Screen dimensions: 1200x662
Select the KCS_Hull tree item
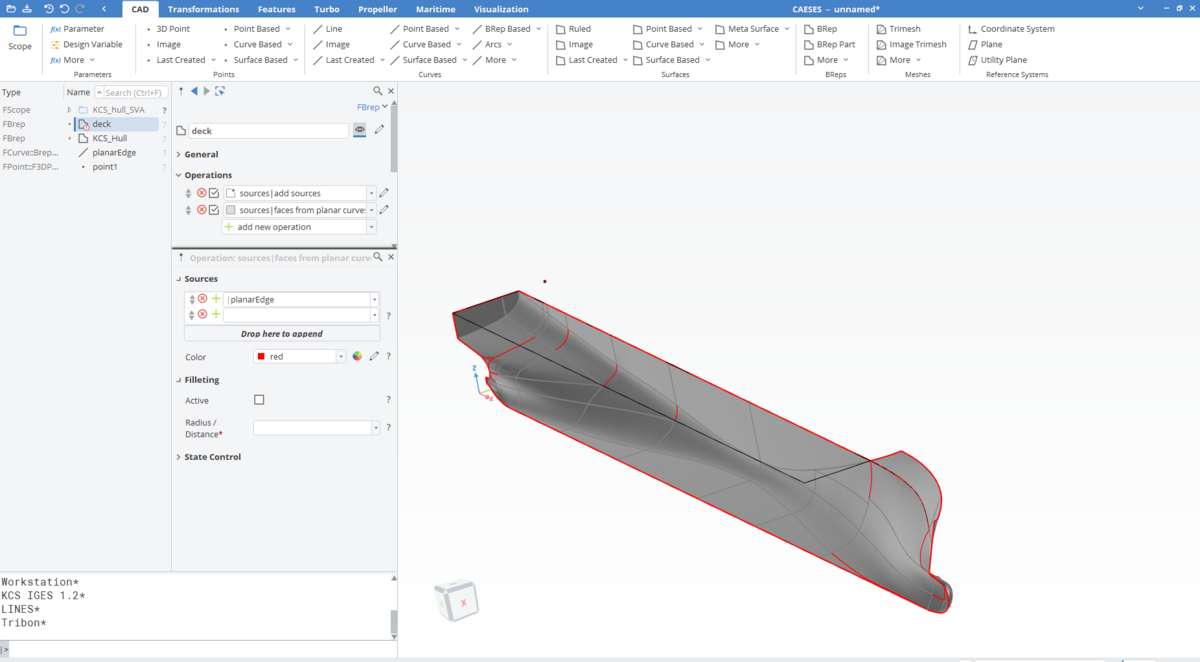pos(109,138)
